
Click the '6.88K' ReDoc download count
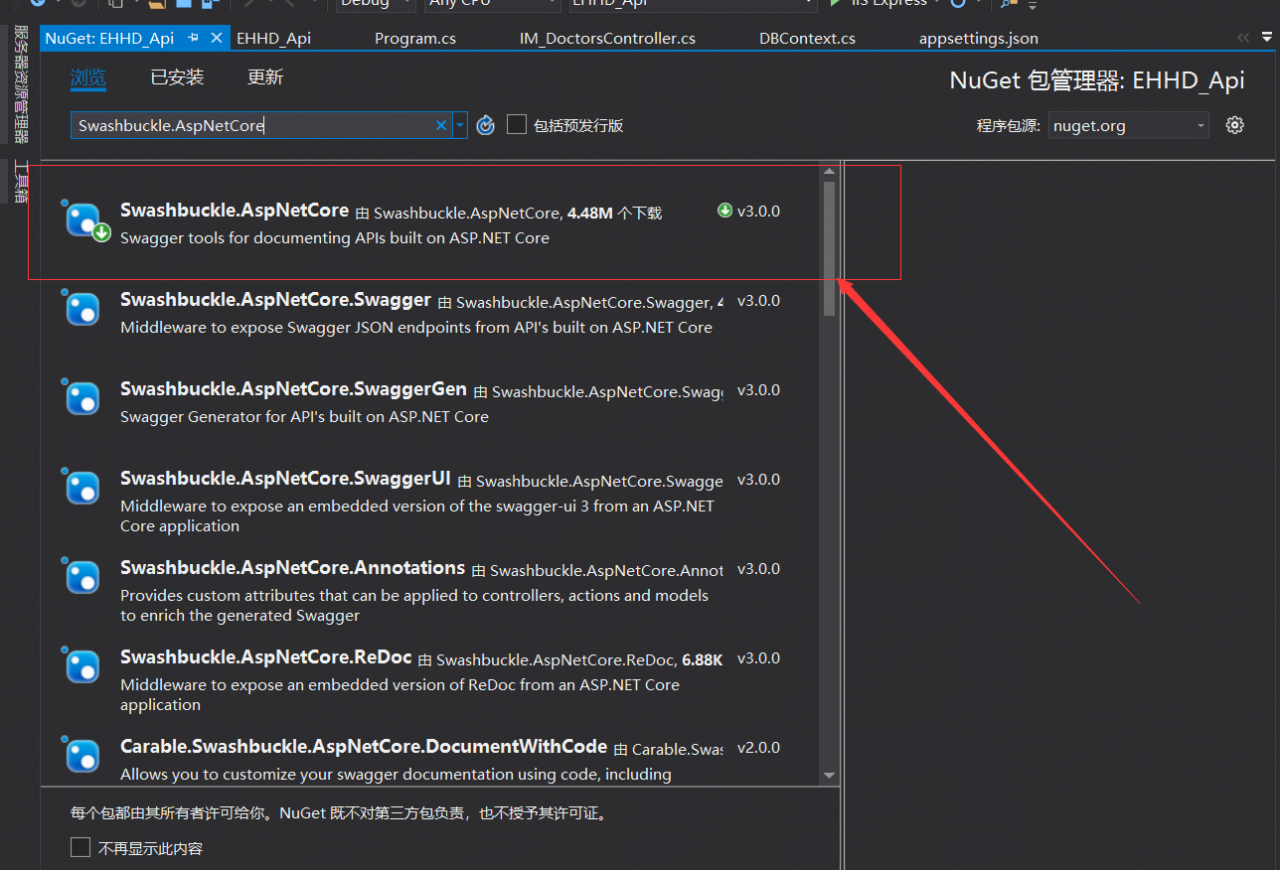click(x=702, y=660)
